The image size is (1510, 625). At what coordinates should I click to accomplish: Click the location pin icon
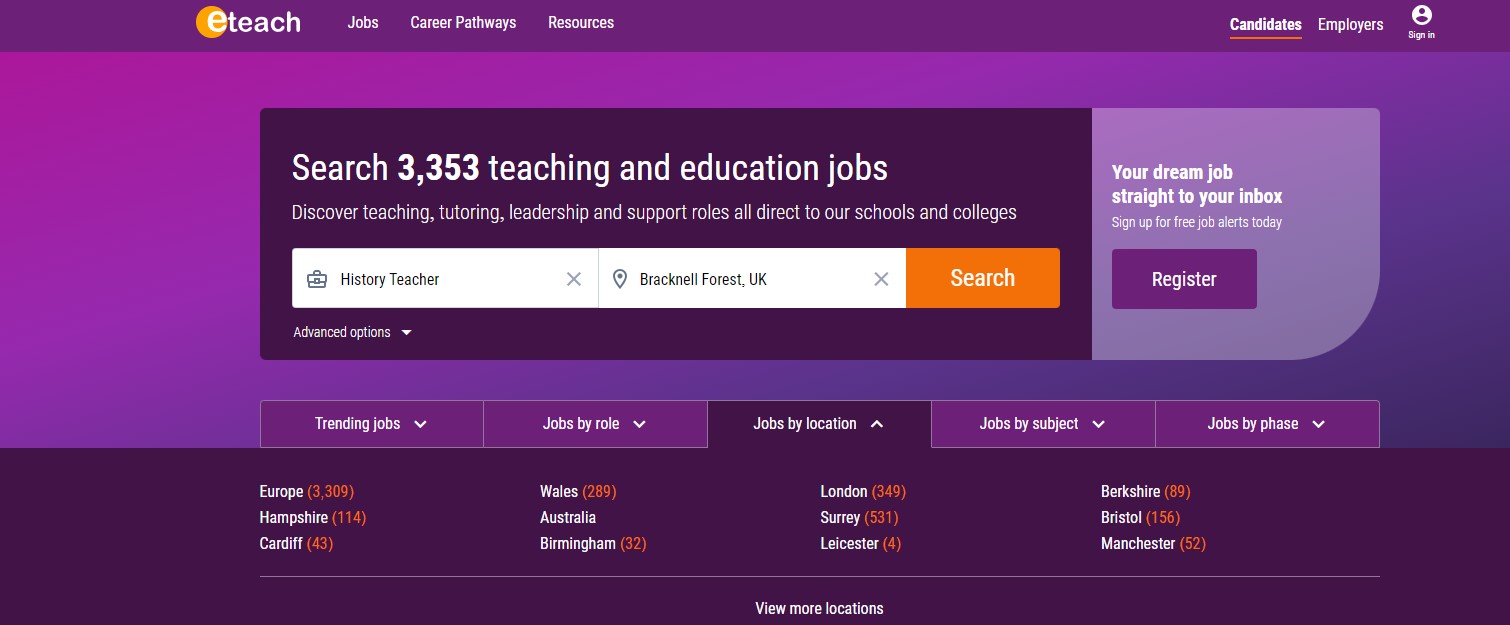coord(620,279)
